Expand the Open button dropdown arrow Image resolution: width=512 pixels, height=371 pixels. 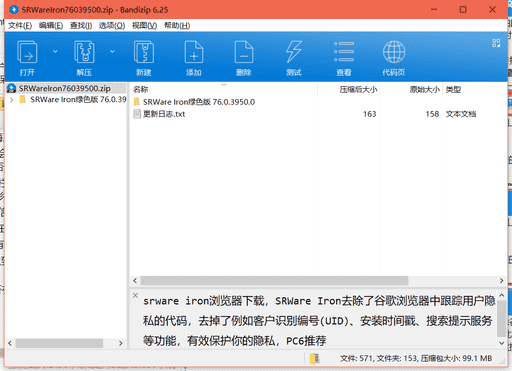[55, 51]
